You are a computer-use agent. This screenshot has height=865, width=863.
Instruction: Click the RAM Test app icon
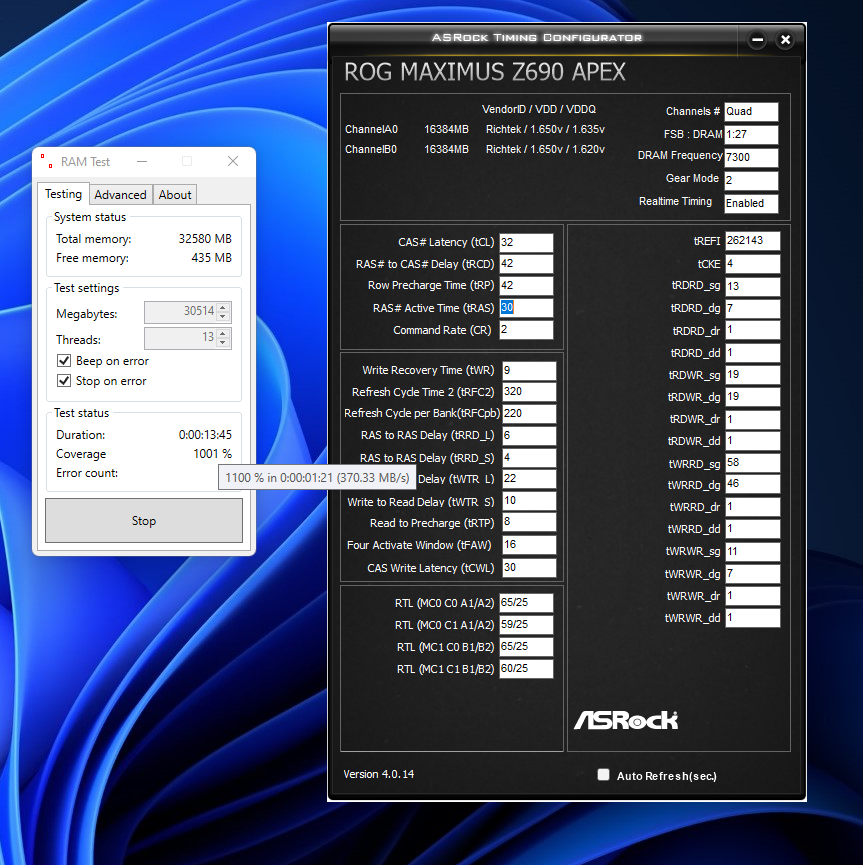(47, 161)
